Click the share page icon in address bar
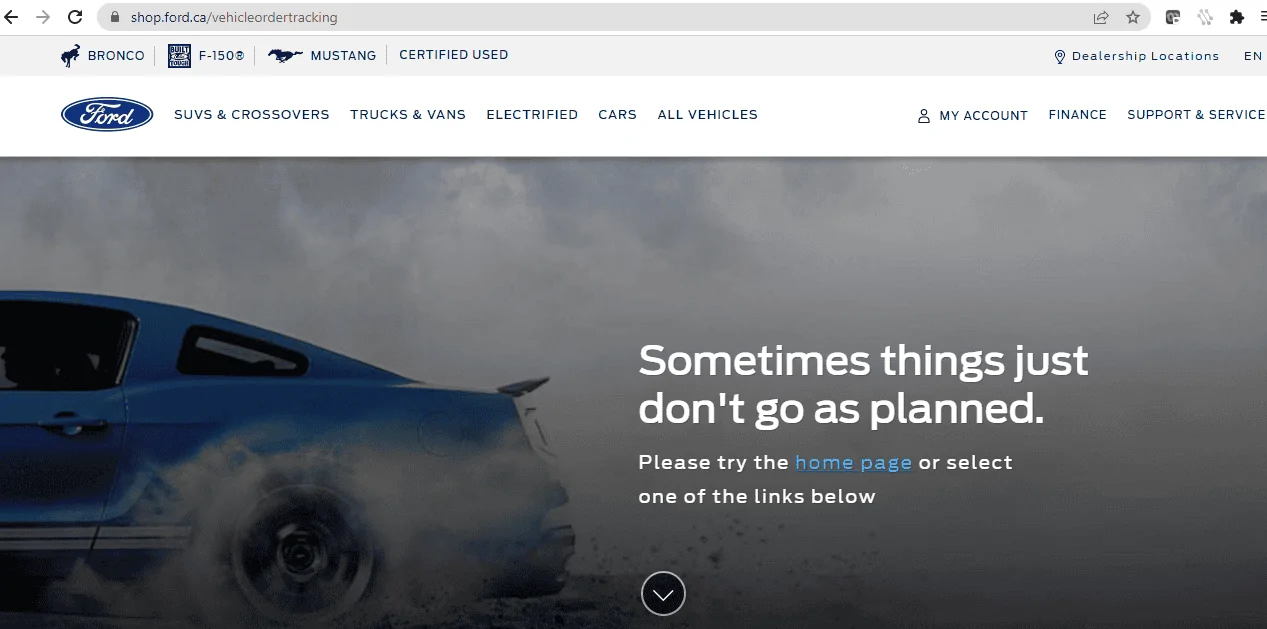 (x=1101, y=17)
